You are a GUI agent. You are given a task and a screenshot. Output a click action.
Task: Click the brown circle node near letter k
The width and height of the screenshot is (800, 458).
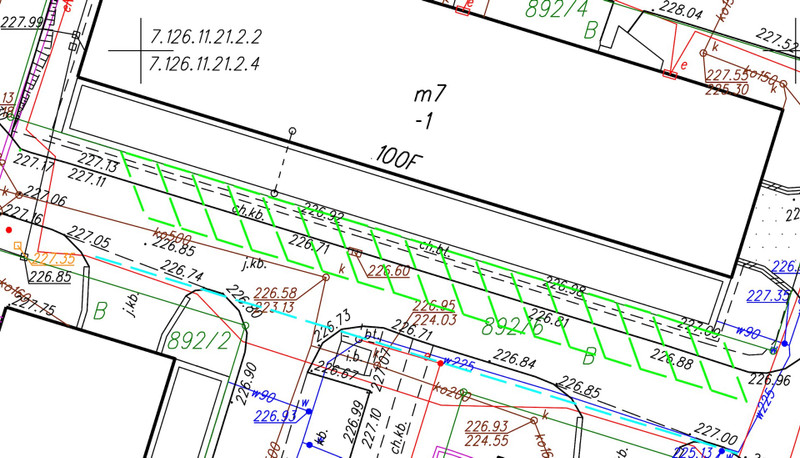click(324, 277)
